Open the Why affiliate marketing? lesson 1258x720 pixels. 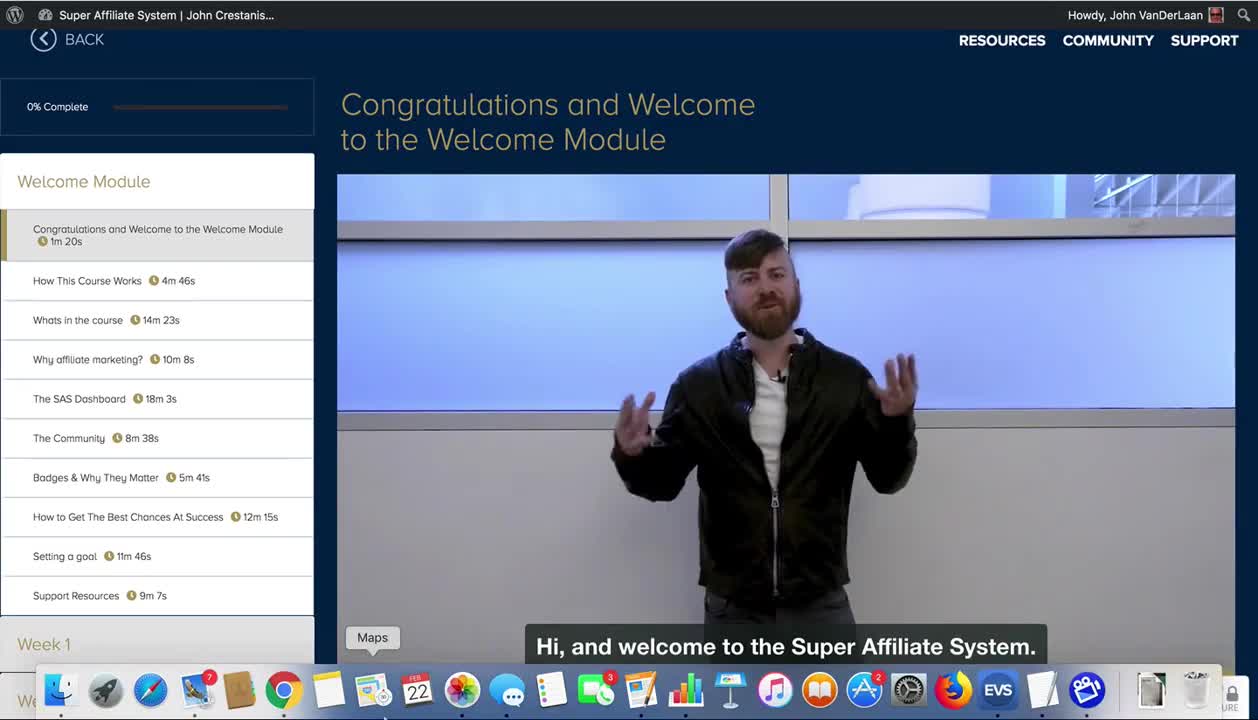pos(157,359)
